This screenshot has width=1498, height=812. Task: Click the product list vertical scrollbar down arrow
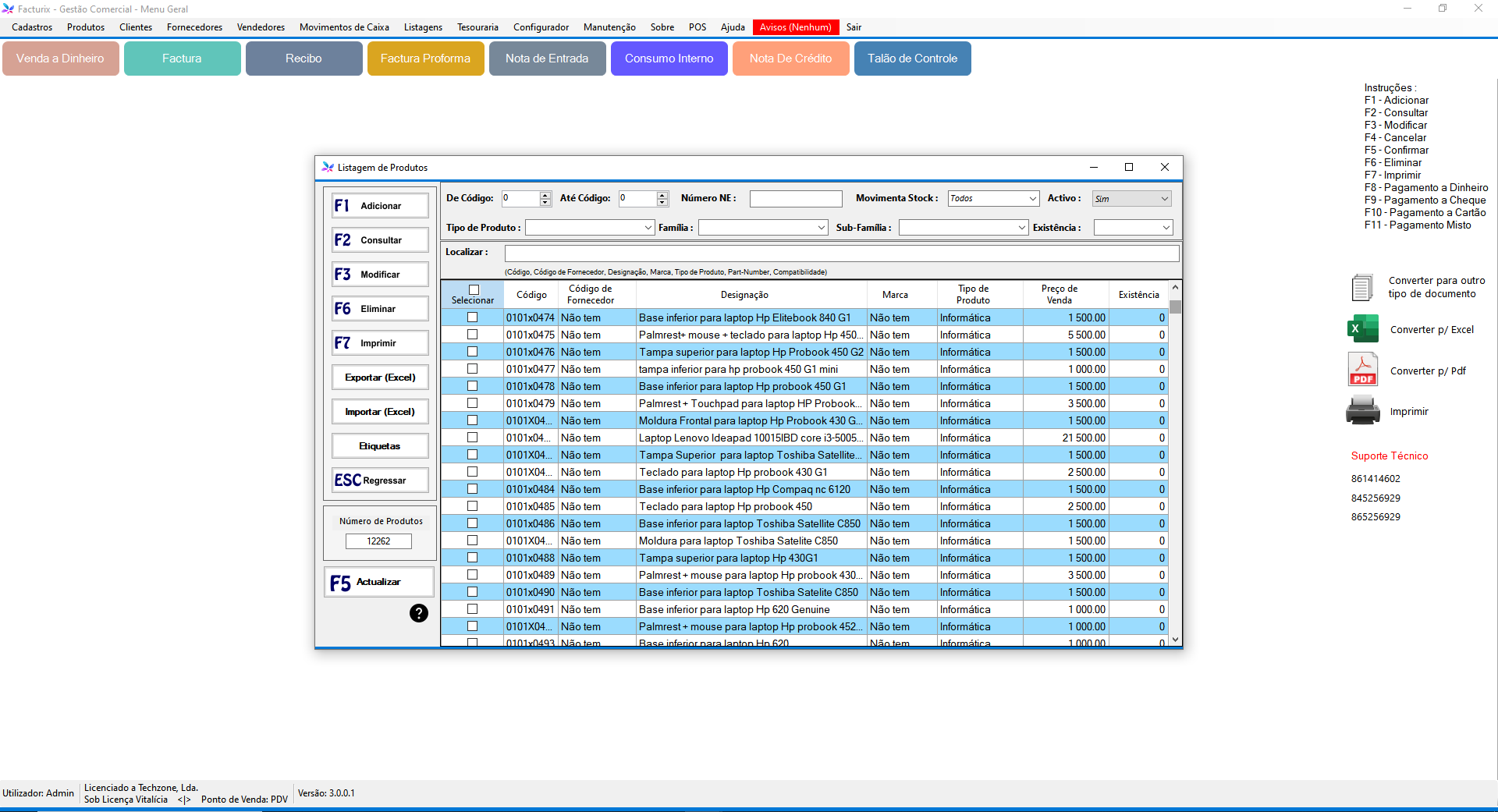coord(1175,640)
